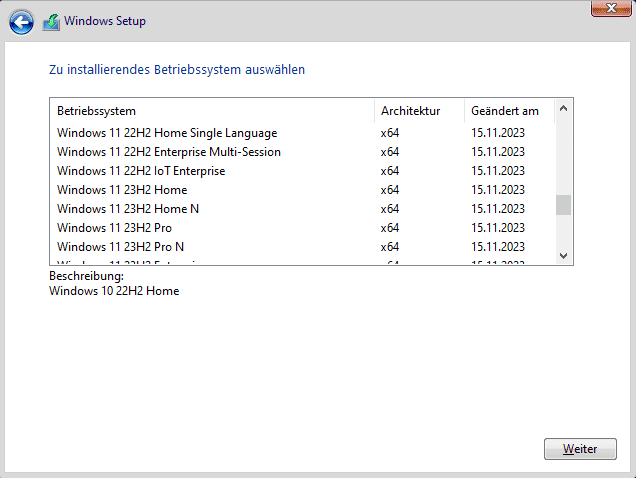Click Weiter to continue setup
This screenshot has height=478, width=636.
point(580,449)
